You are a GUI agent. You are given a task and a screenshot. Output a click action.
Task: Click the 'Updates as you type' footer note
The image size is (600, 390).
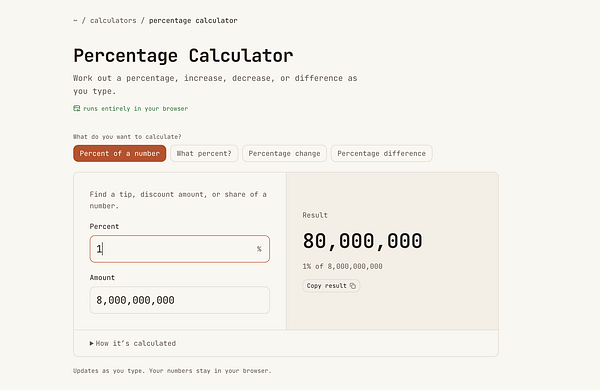click(x=172, y=371)
